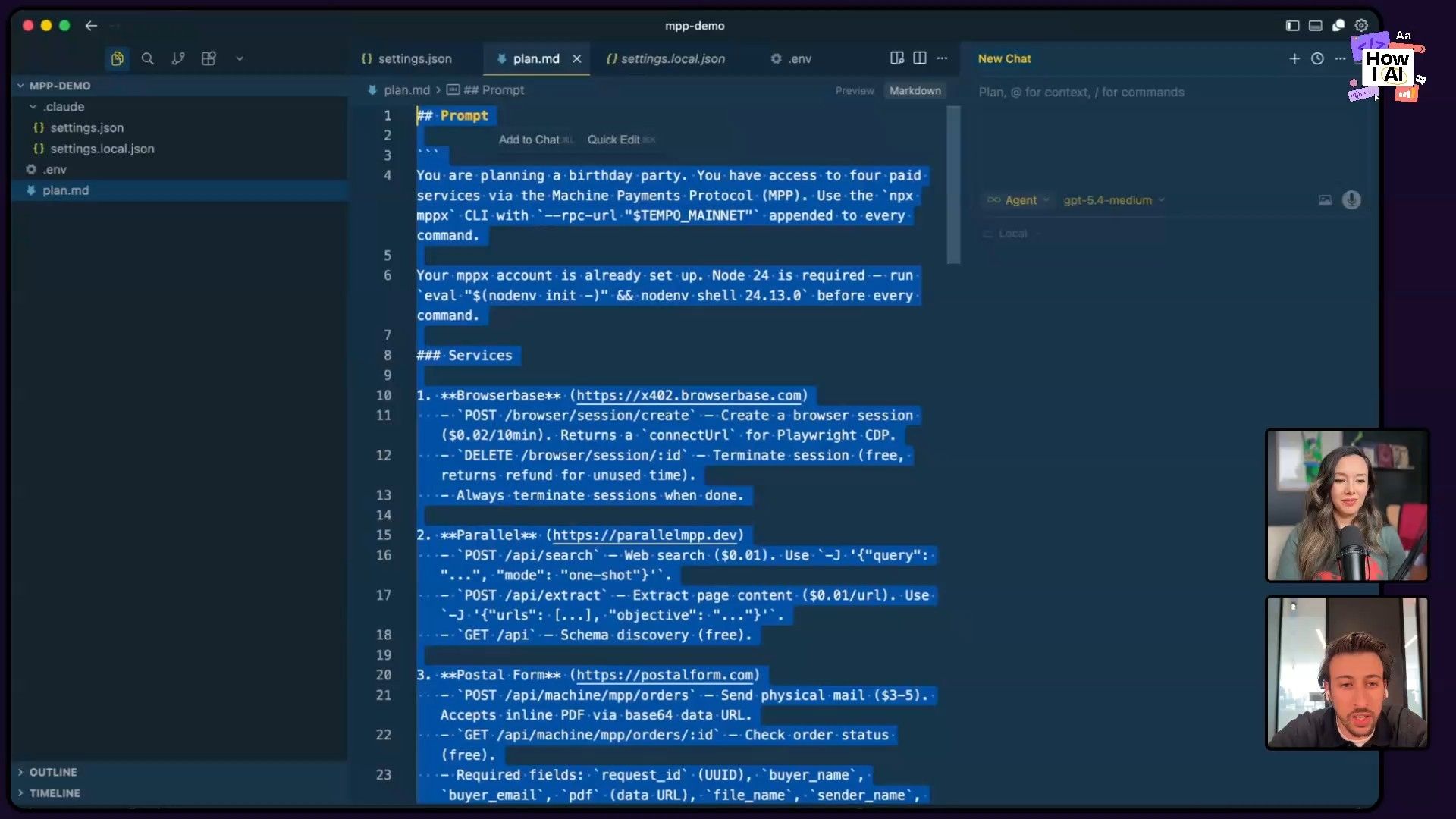
Task: Close the plan.md tab
Action: 576,58
